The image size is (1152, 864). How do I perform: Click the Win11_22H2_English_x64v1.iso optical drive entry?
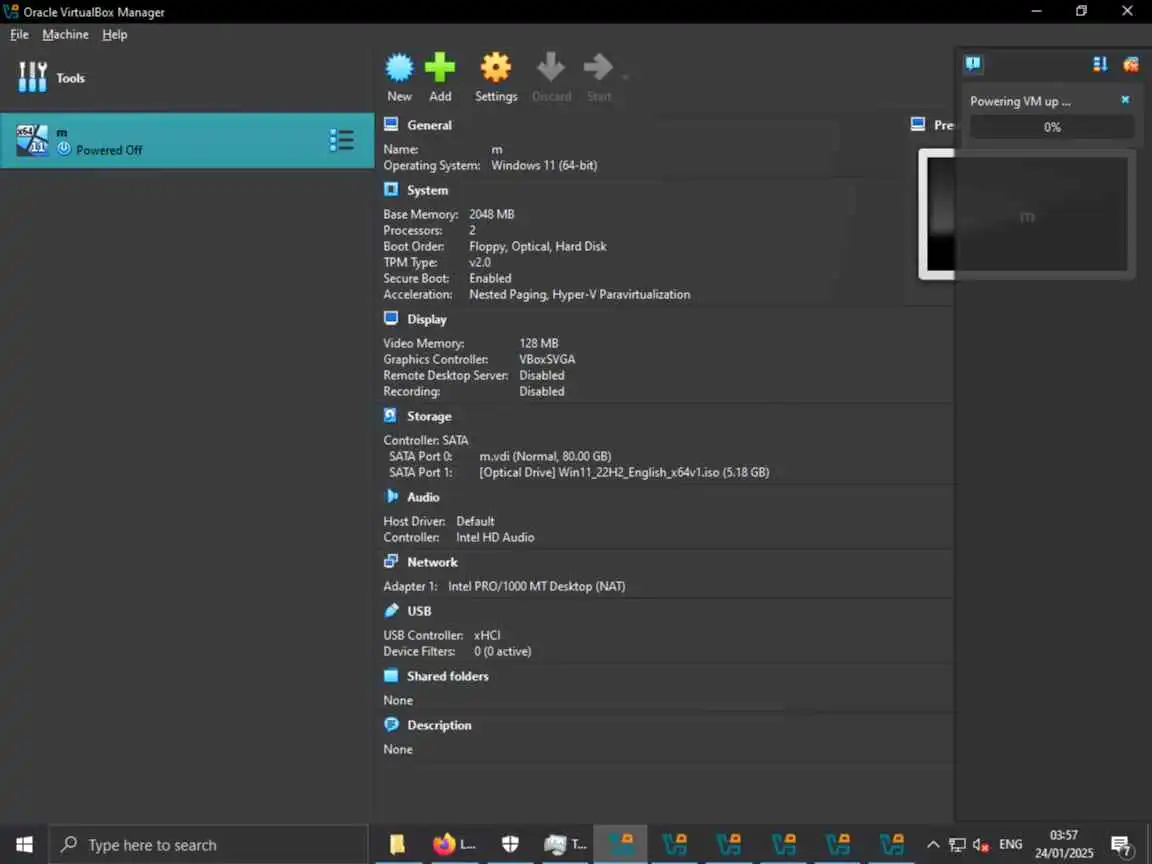point(624,472)
